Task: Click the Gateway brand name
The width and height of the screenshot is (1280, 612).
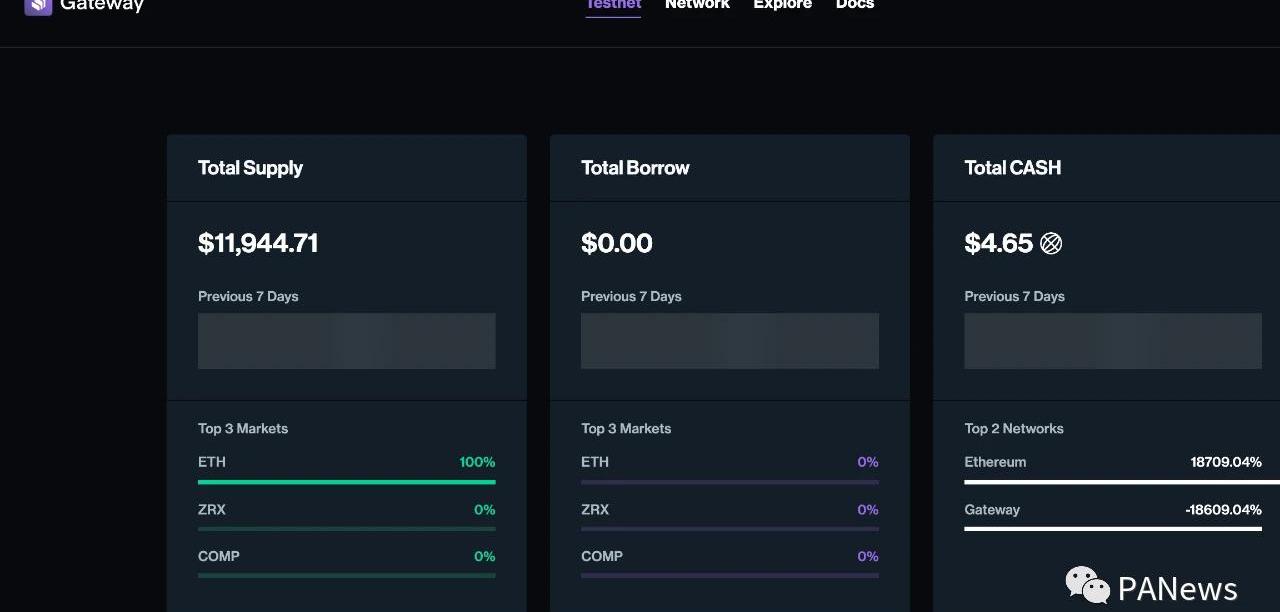Action: [x=102, y=5]
